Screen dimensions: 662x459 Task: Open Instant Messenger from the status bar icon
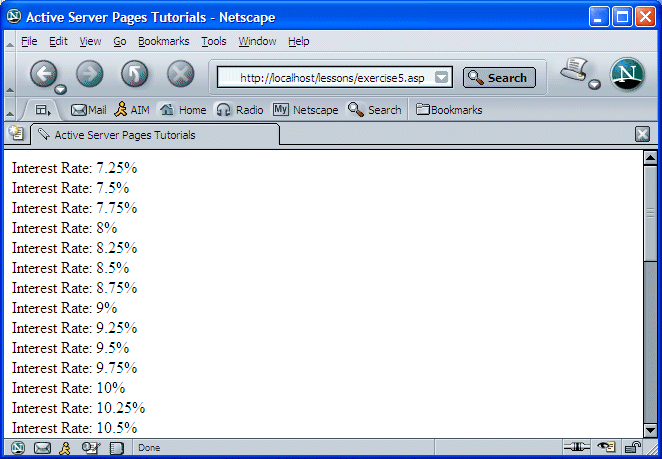tap(65, 448)
